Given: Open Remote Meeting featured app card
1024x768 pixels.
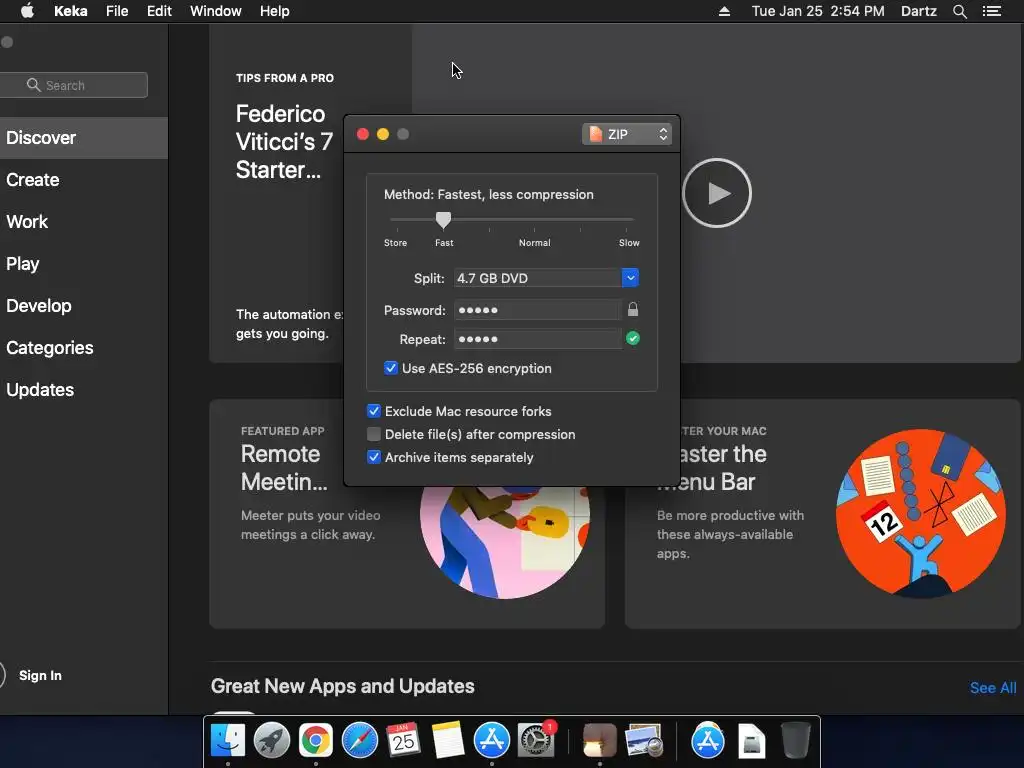Looking at the screenshot, I should [407, 514].
